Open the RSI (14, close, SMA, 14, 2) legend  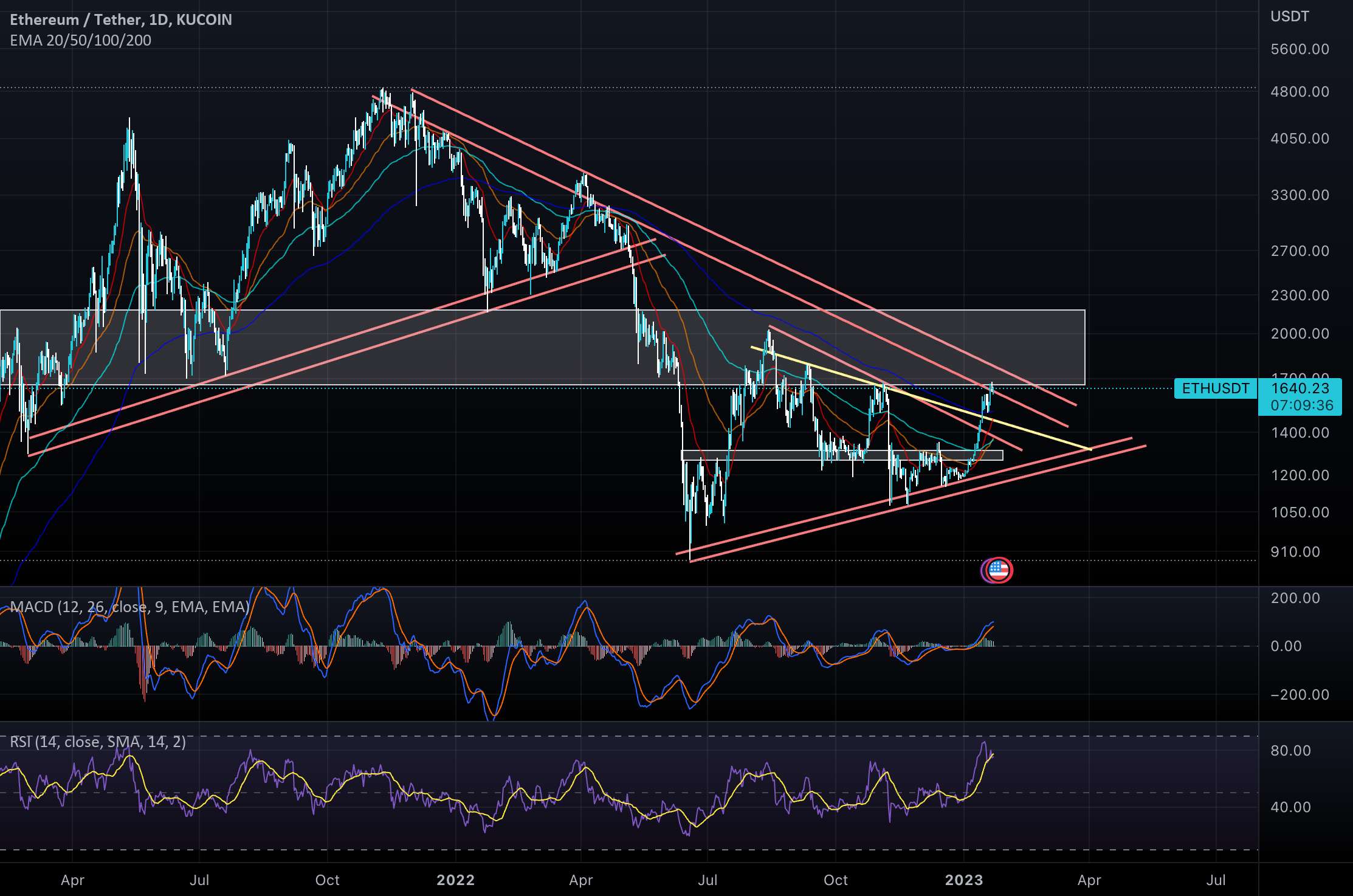click(98, 742)
